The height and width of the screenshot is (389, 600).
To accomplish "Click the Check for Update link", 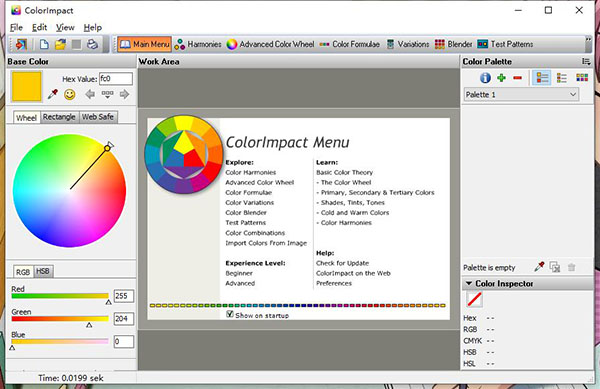I will (342, 263).
